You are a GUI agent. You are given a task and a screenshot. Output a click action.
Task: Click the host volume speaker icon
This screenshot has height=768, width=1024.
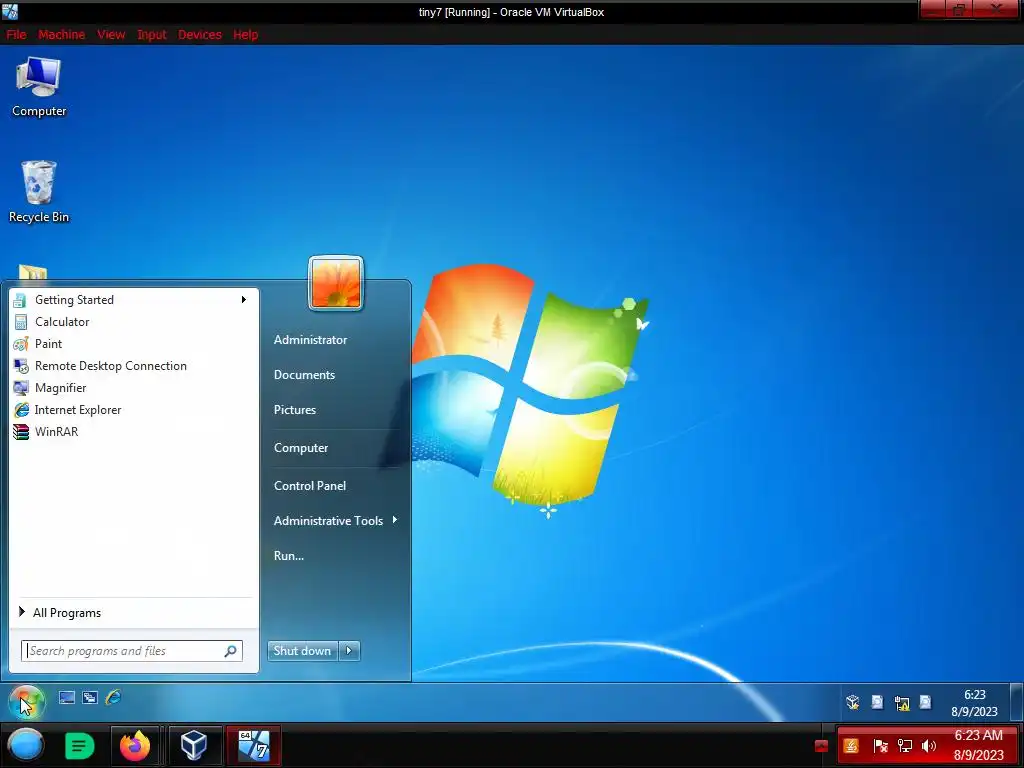click(929, 746)
